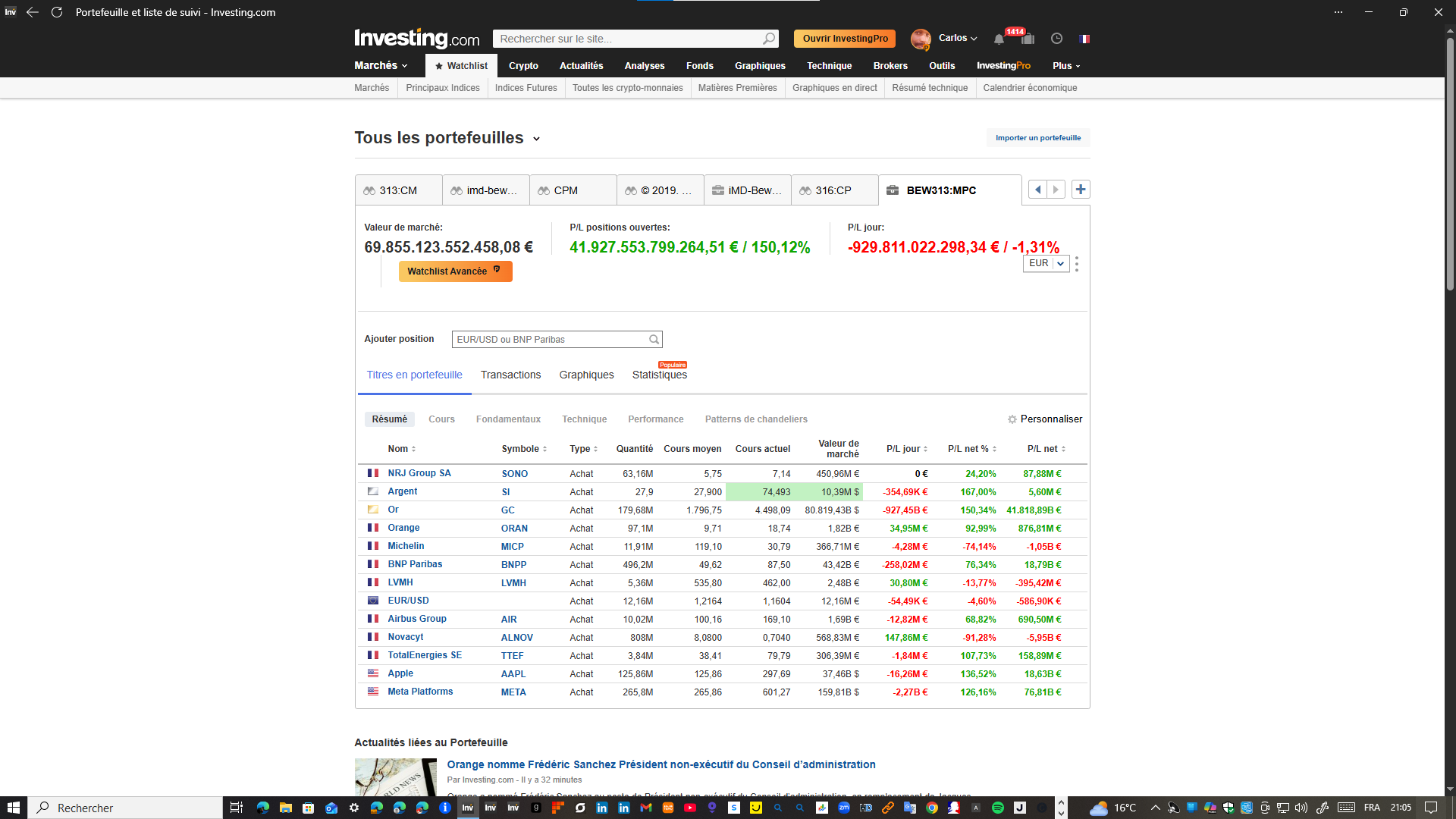Screen dimensions: 1456x819
Task: Expand the Plus menu in navigation
Action: pos(1066,66)
